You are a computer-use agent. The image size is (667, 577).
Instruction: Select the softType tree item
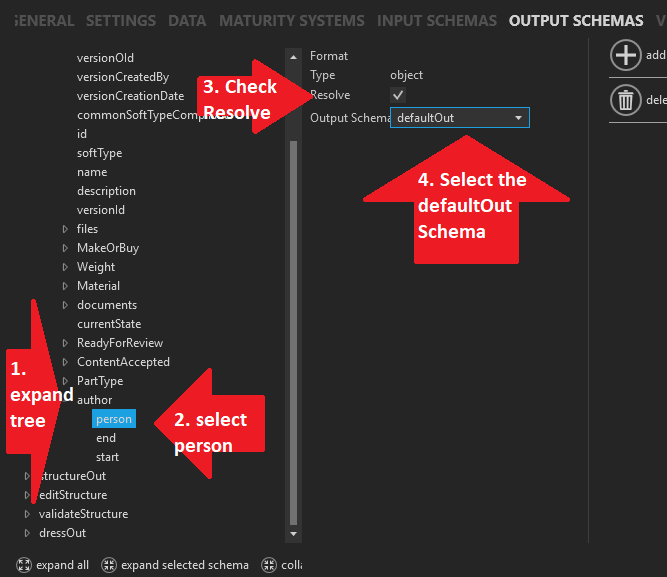coord(99,153)
